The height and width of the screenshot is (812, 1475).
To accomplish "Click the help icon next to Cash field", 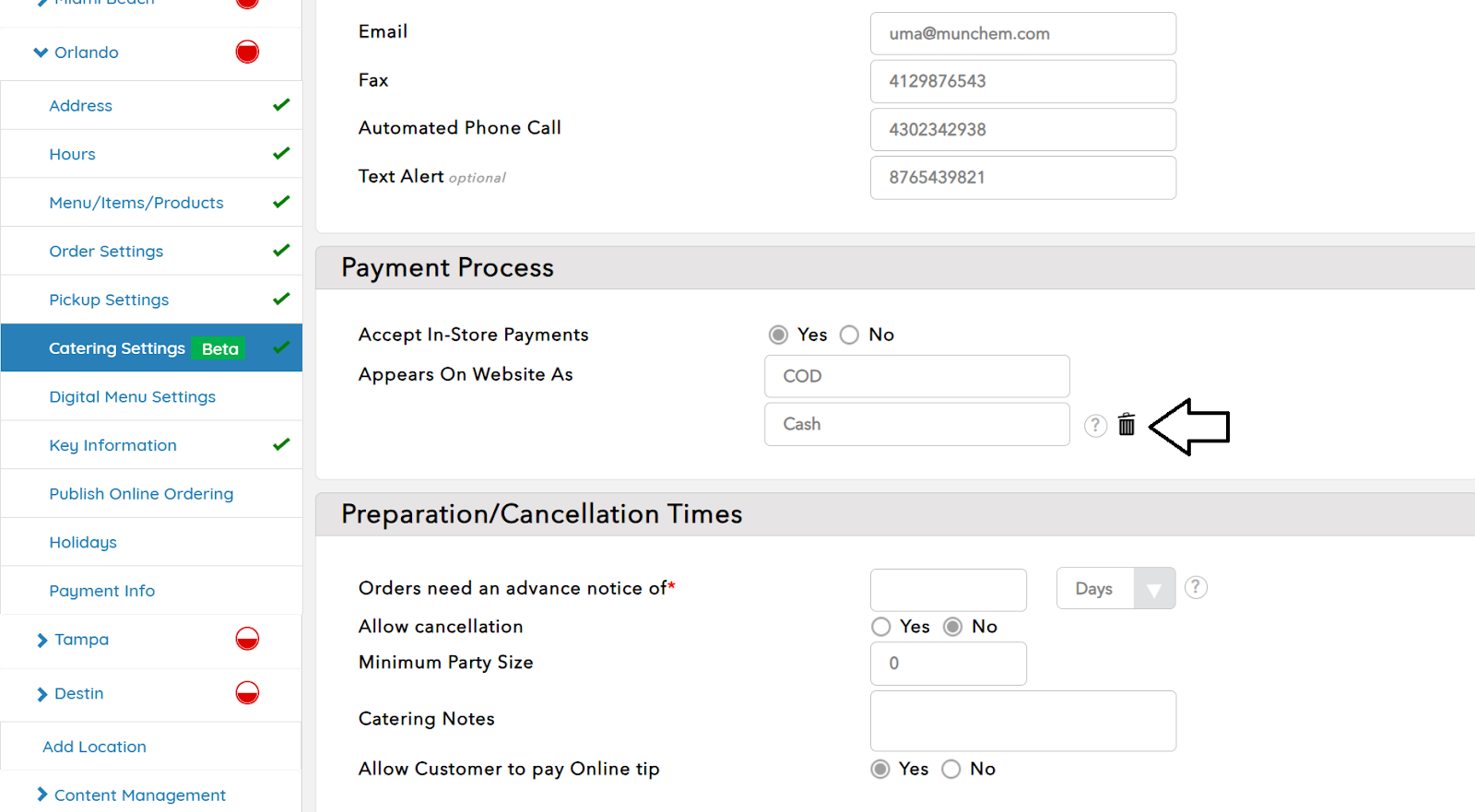I will (1094, 425).
